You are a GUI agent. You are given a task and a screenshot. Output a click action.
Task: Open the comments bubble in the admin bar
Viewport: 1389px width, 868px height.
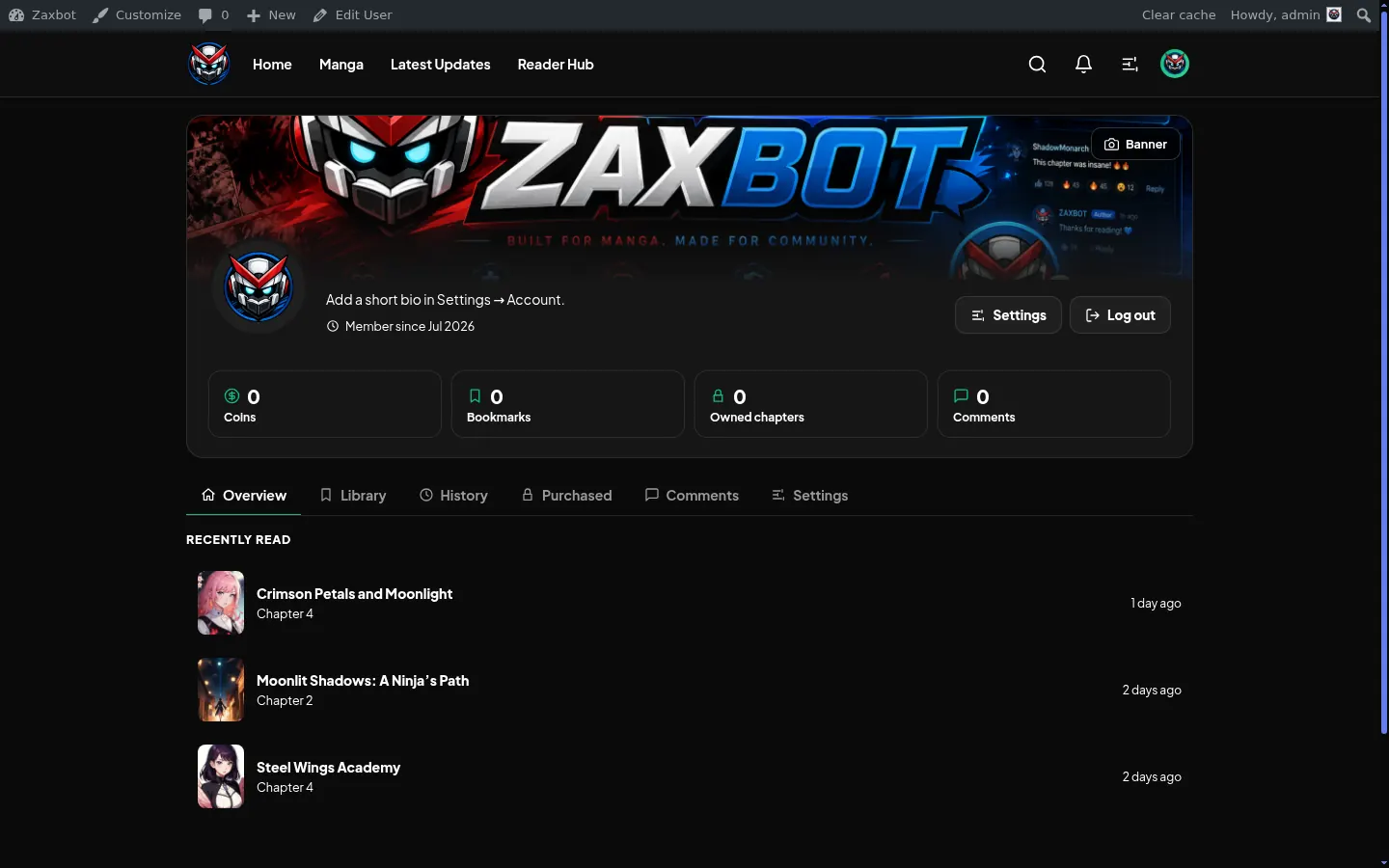(x=213, y=14)
